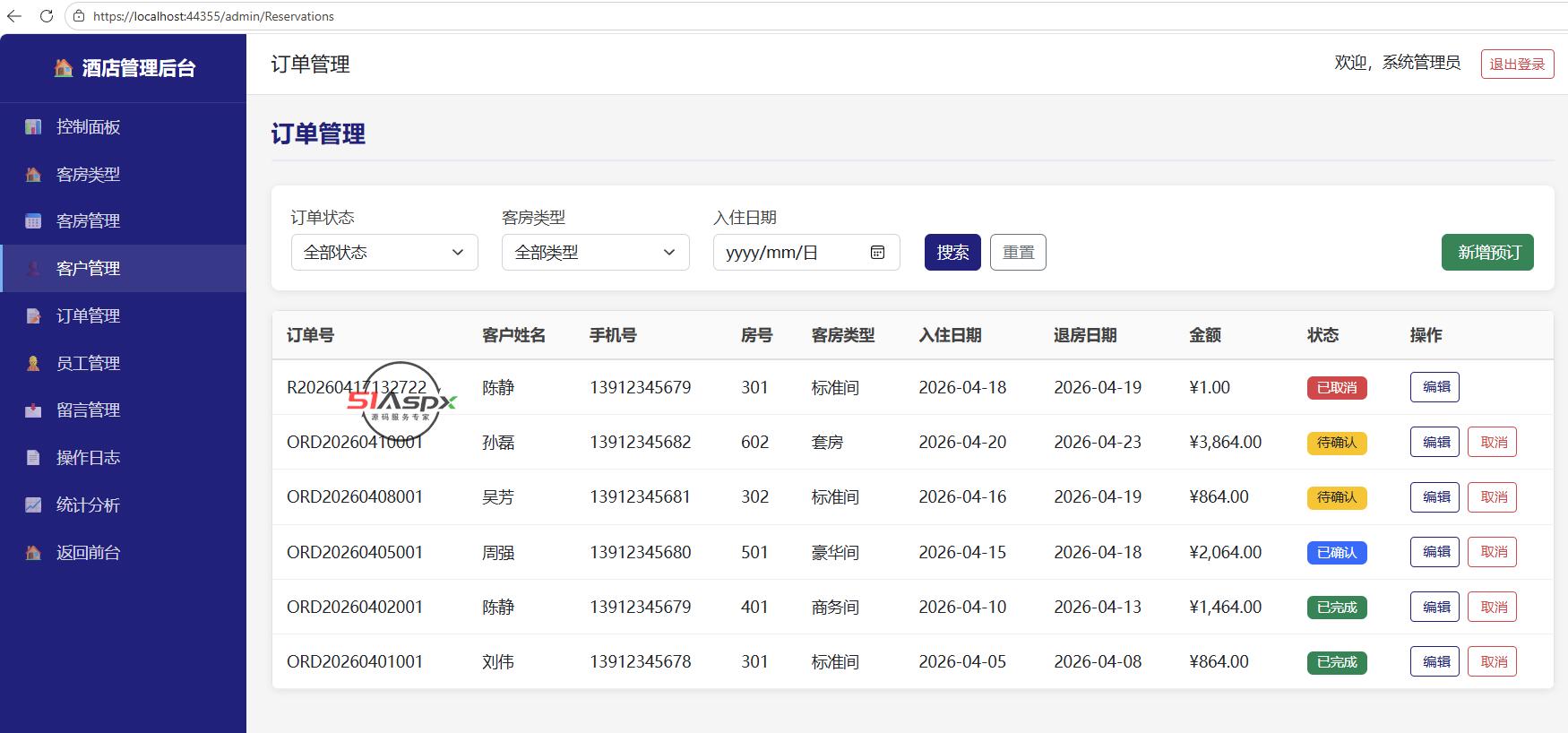Click order number ORD20260405001

pyautogui.click(x=355, y=552)
